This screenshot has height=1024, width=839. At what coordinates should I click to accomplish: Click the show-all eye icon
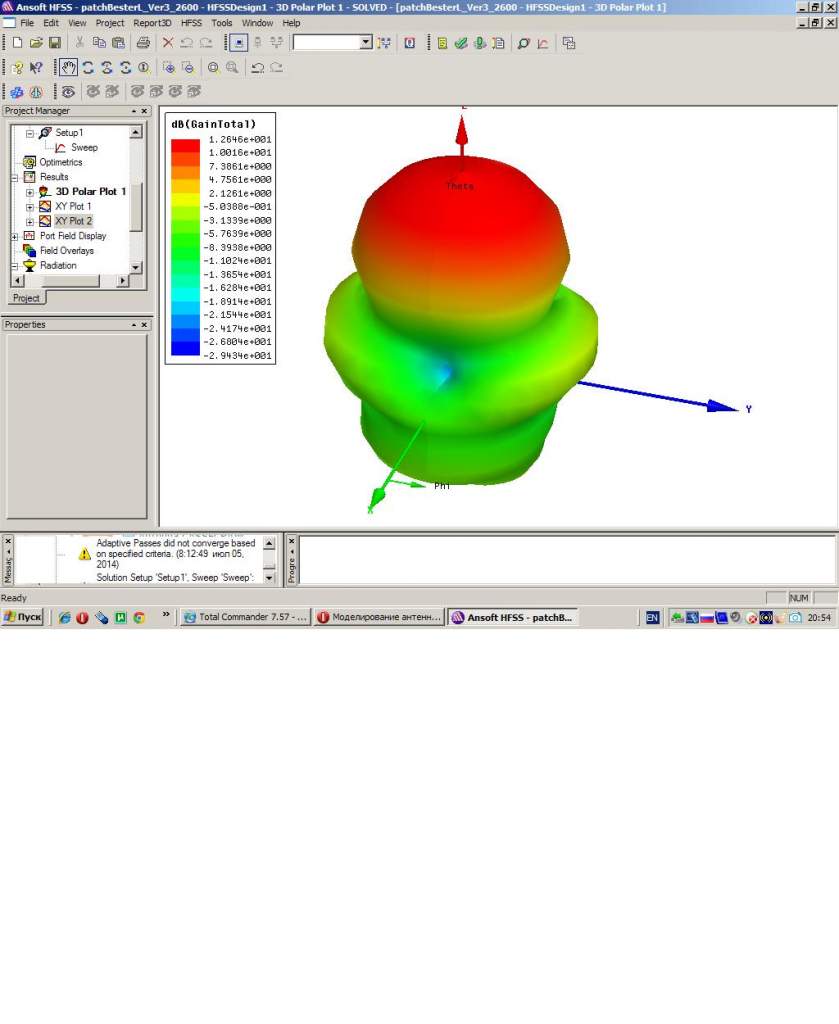coord(68,91)
